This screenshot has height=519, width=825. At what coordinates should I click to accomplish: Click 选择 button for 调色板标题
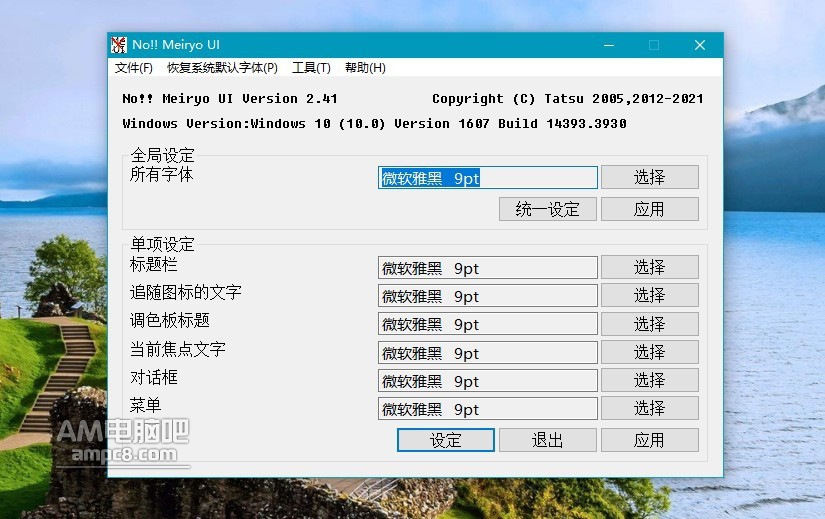pos(650,324)
